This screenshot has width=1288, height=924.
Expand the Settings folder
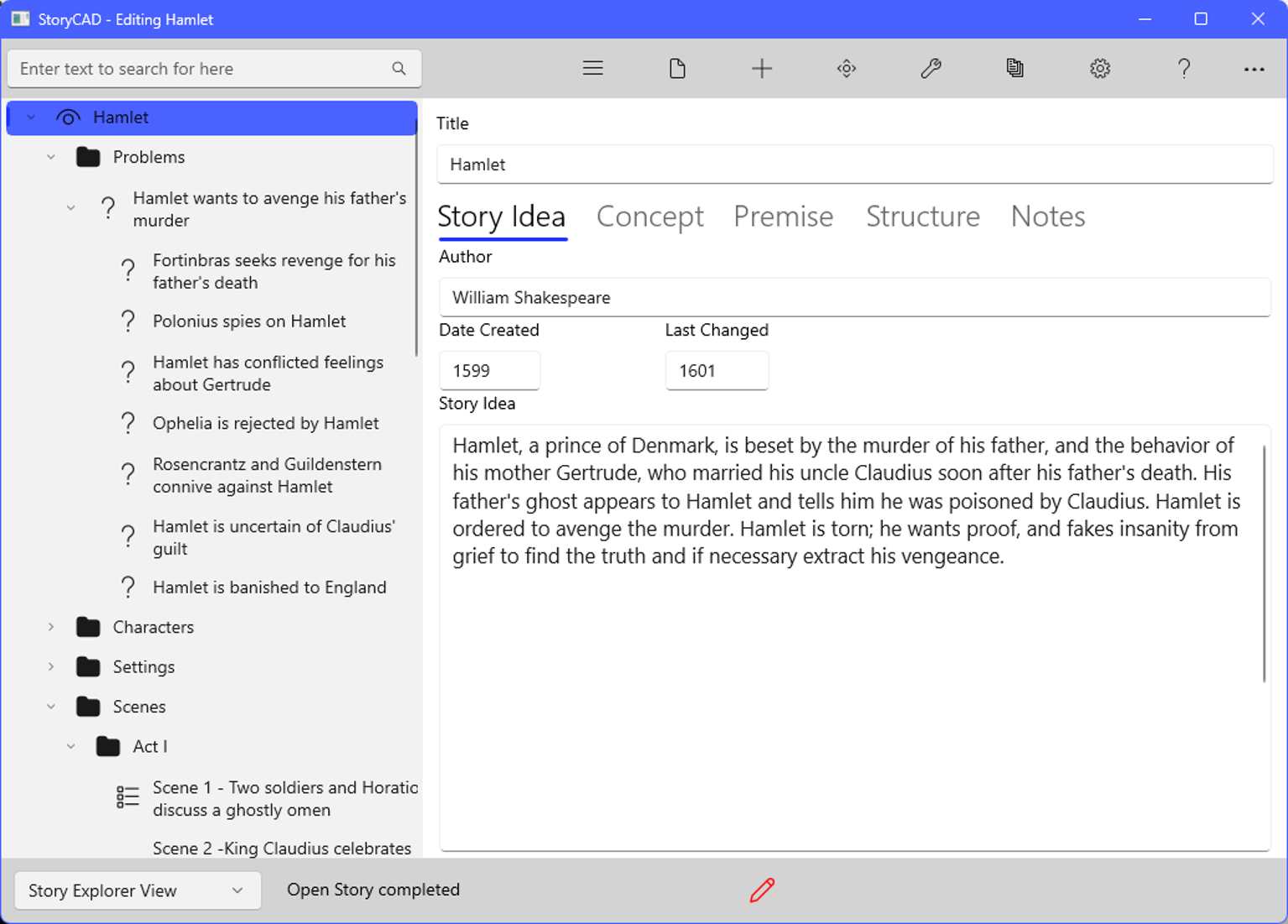pyautogui.click(x=51, y=666)
